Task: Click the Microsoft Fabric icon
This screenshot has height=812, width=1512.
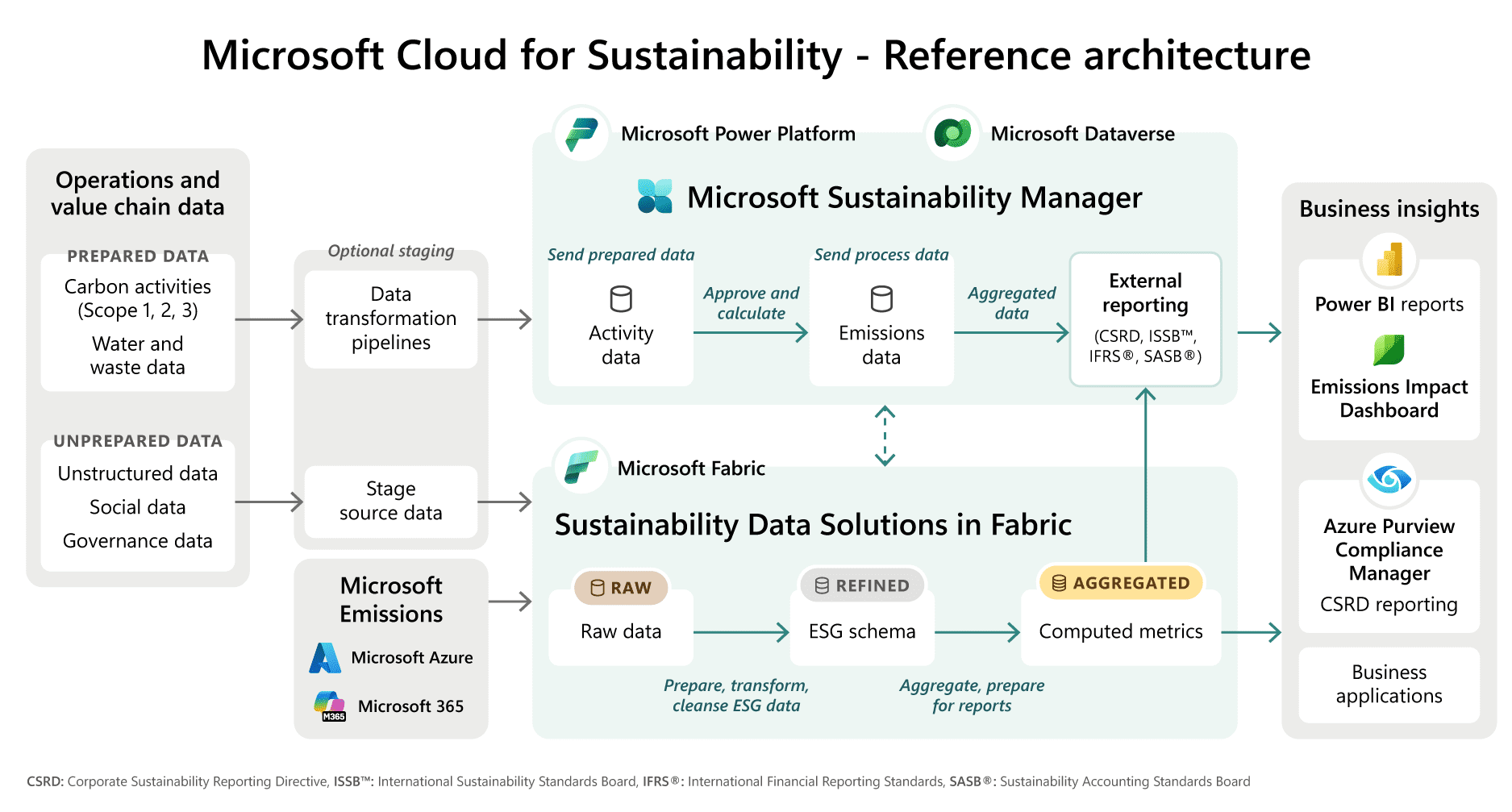Action: pyautogui.click(x=581, y=467)
